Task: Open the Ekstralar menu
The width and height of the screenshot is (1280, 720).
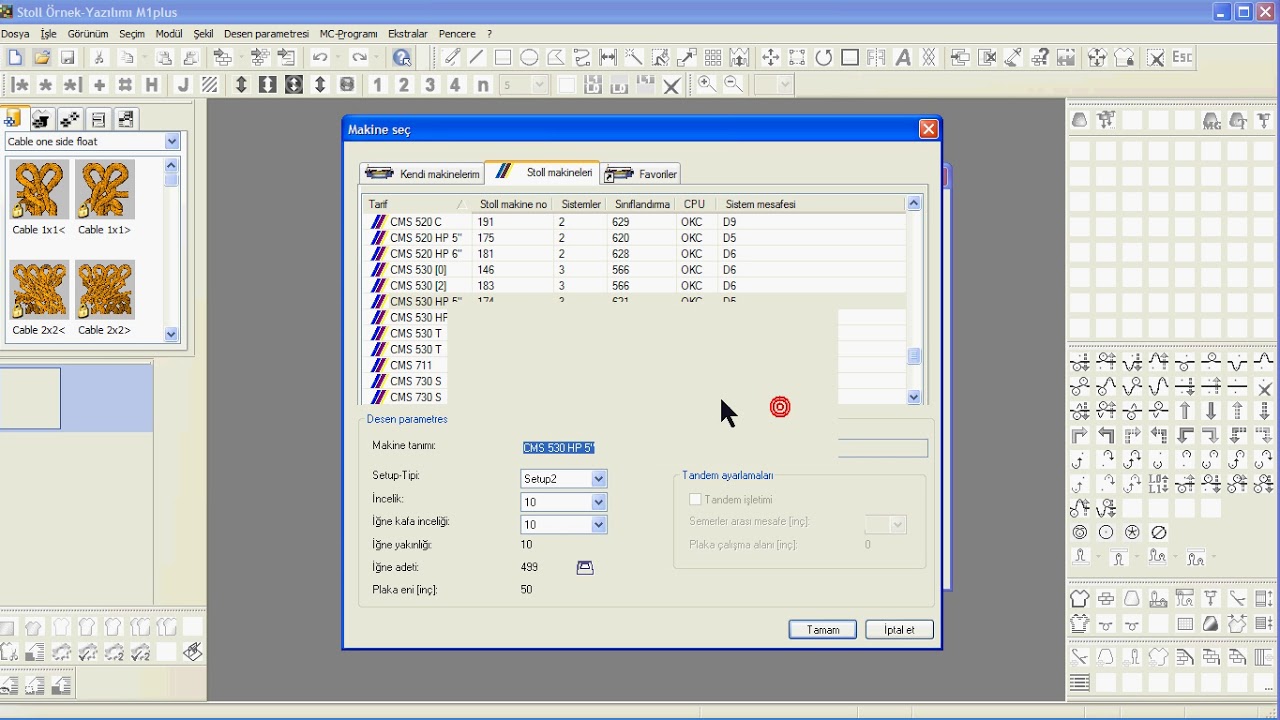Action: pos(407,34)
